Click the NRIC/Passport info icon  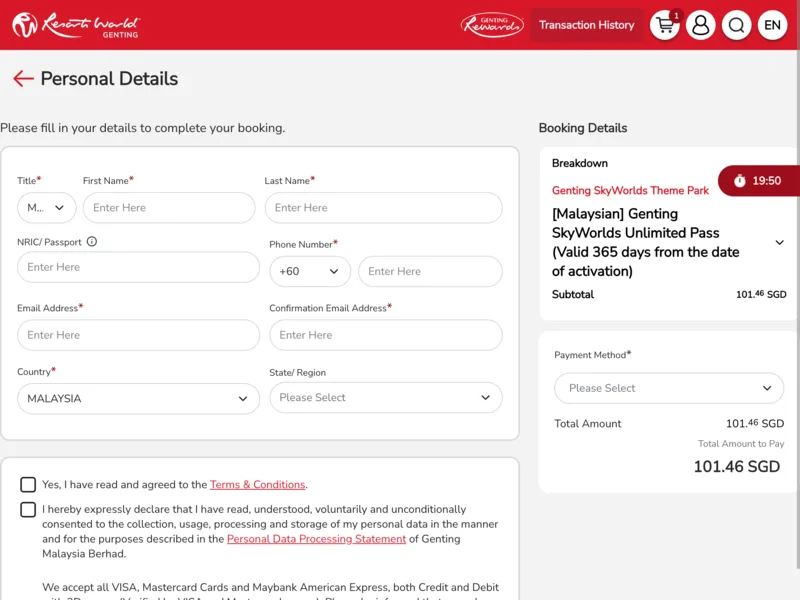click(92, 242)
